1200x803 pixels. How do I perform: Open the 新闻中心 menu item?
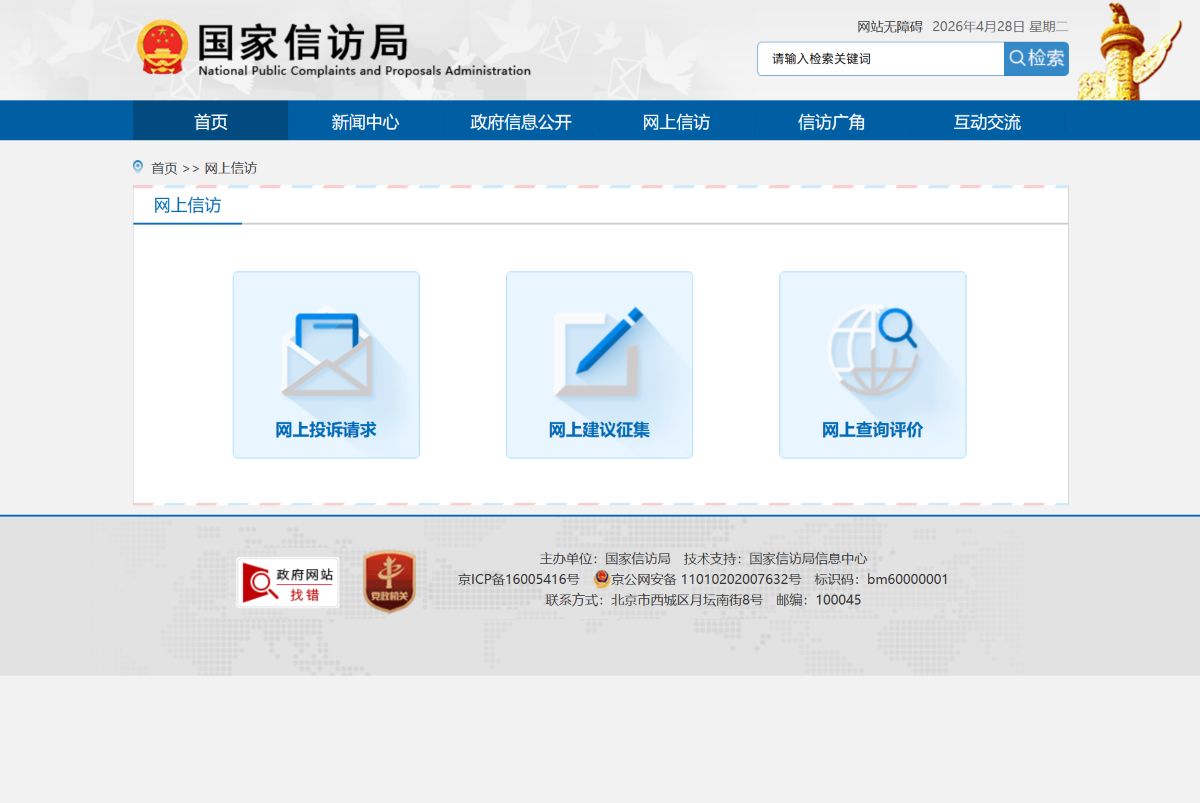tap(364, 121)
